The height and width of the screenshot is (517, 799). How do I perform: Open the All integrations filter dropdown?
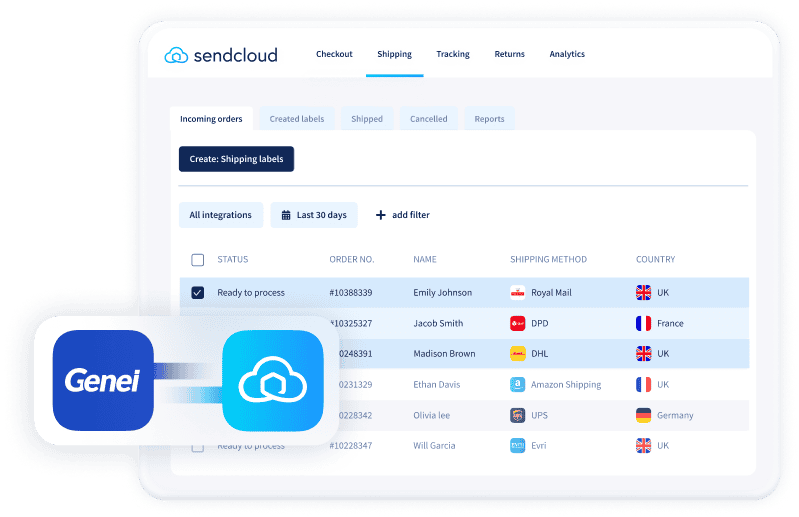[x=221, y=215]
